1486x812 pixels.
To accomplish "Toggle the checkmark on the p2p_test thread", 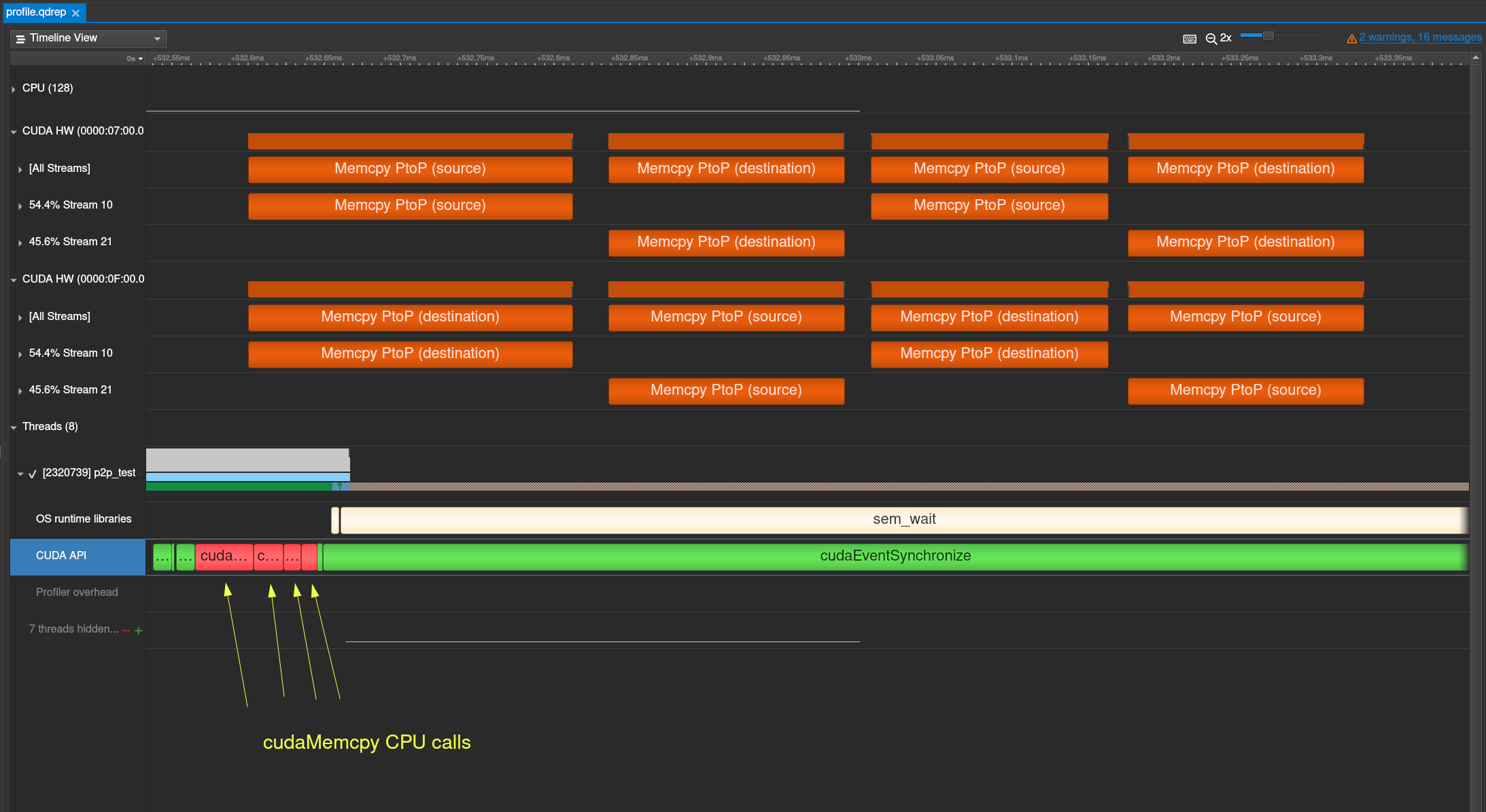I will pyautogui.click(x=32, y=474).
